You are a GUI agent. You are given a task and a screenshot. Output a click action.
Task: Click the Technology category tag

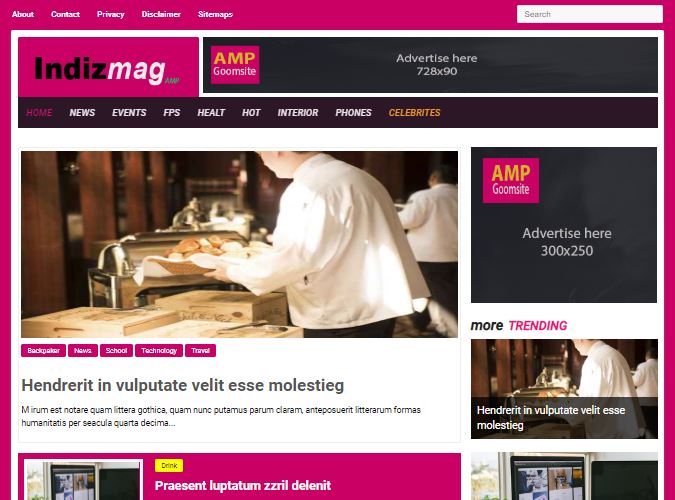pyautogui.click(x=159, y=351)
